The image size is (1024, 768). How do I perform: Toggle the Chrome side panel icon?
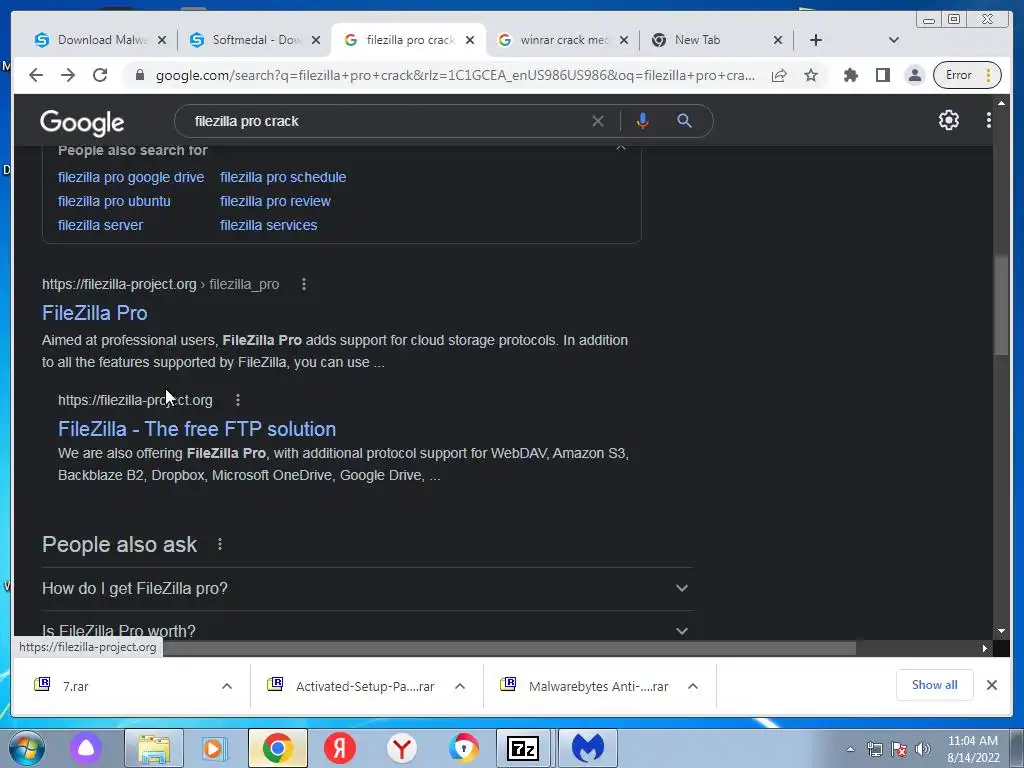883,75
